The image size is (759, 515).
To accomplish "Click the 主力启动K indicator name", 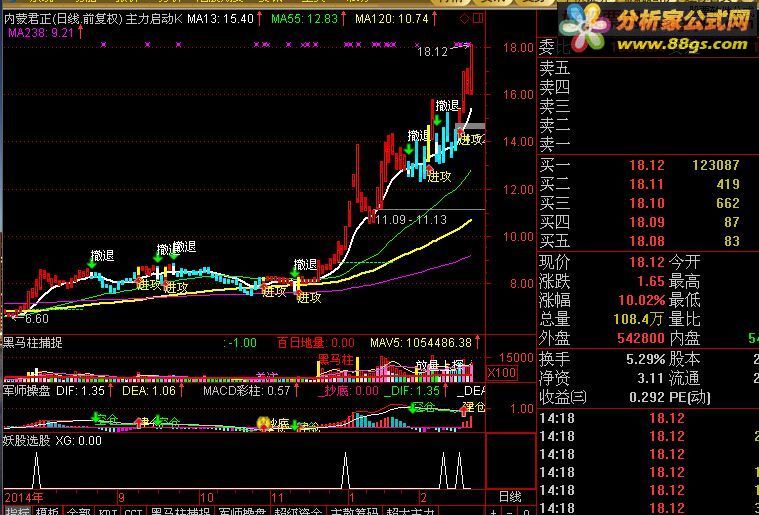I will click(154, 19).
